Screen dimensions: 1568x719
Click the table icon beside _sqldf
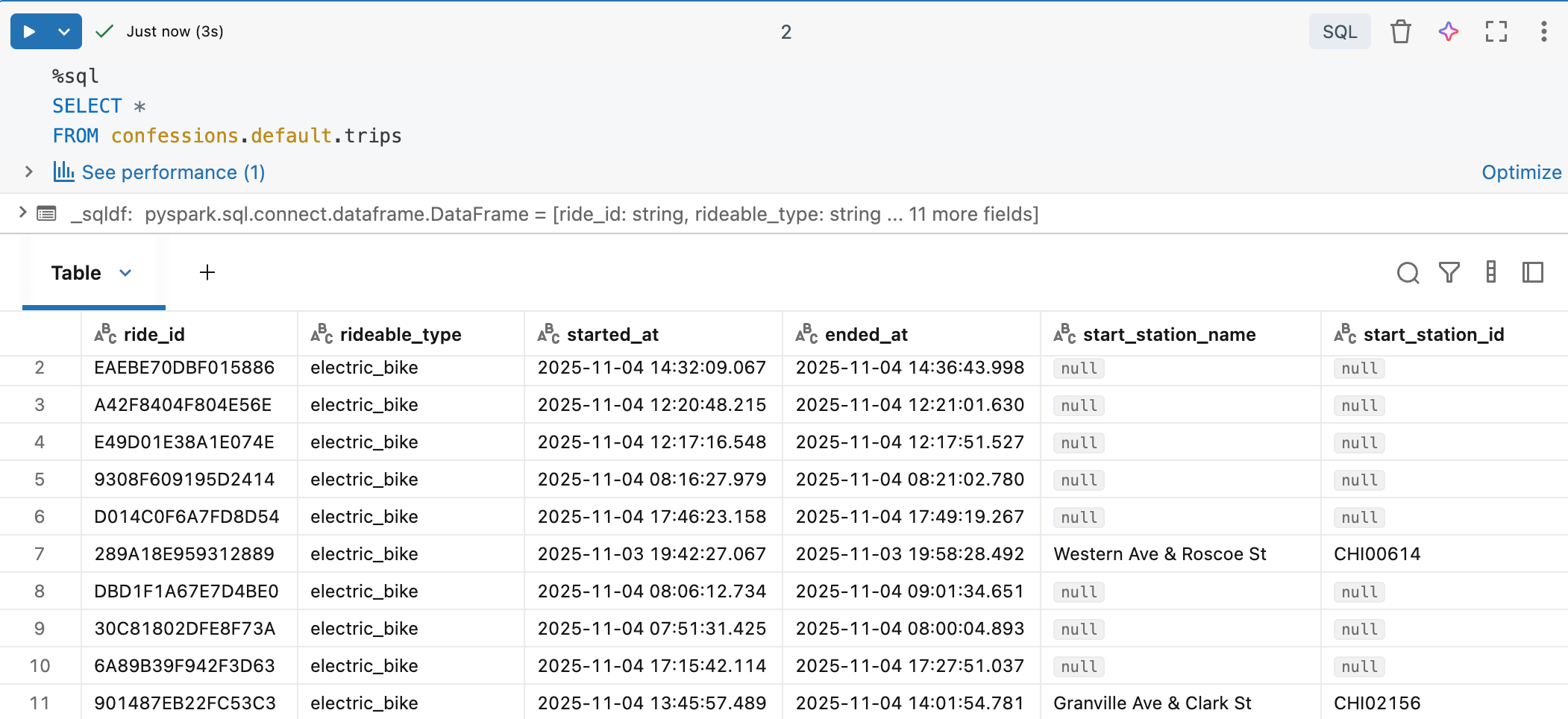click(x=46, y=213)
